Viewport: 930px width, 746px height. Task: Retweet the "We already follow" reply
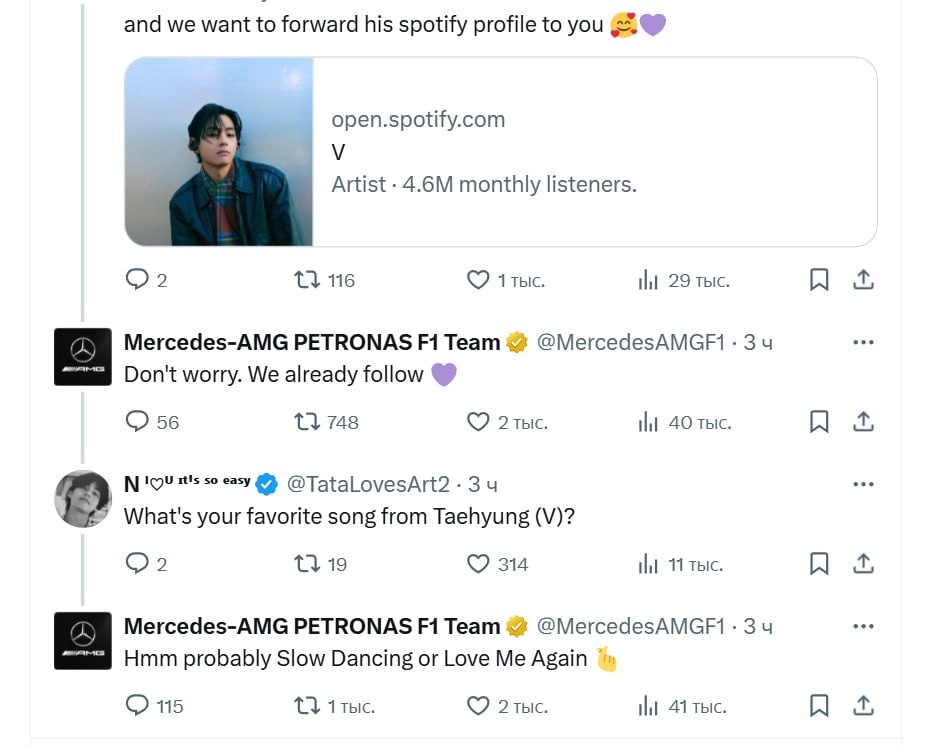[307, 422]
